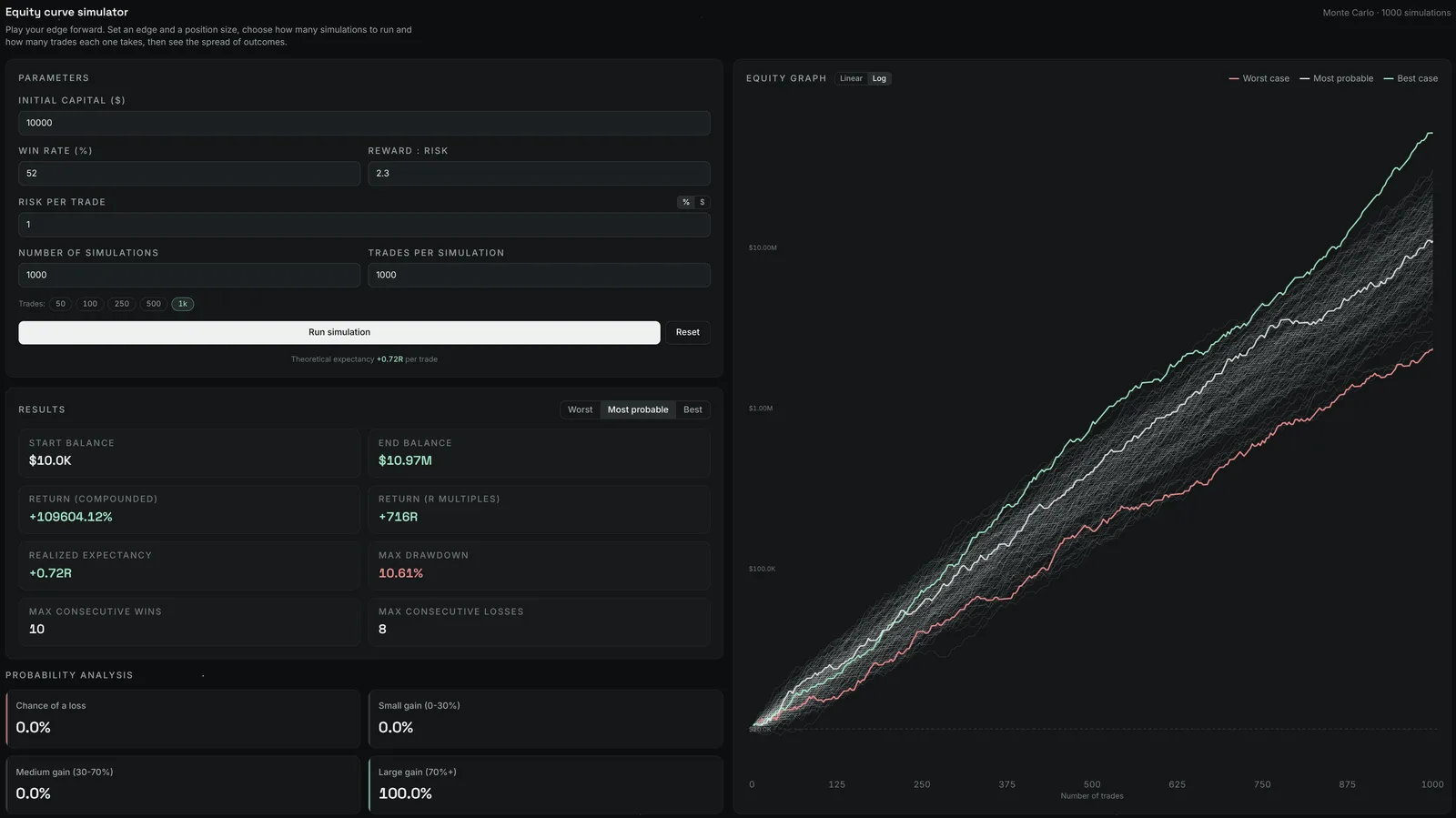
Task: Click the $100.0K axis label
Action: [x=762, y=569]
